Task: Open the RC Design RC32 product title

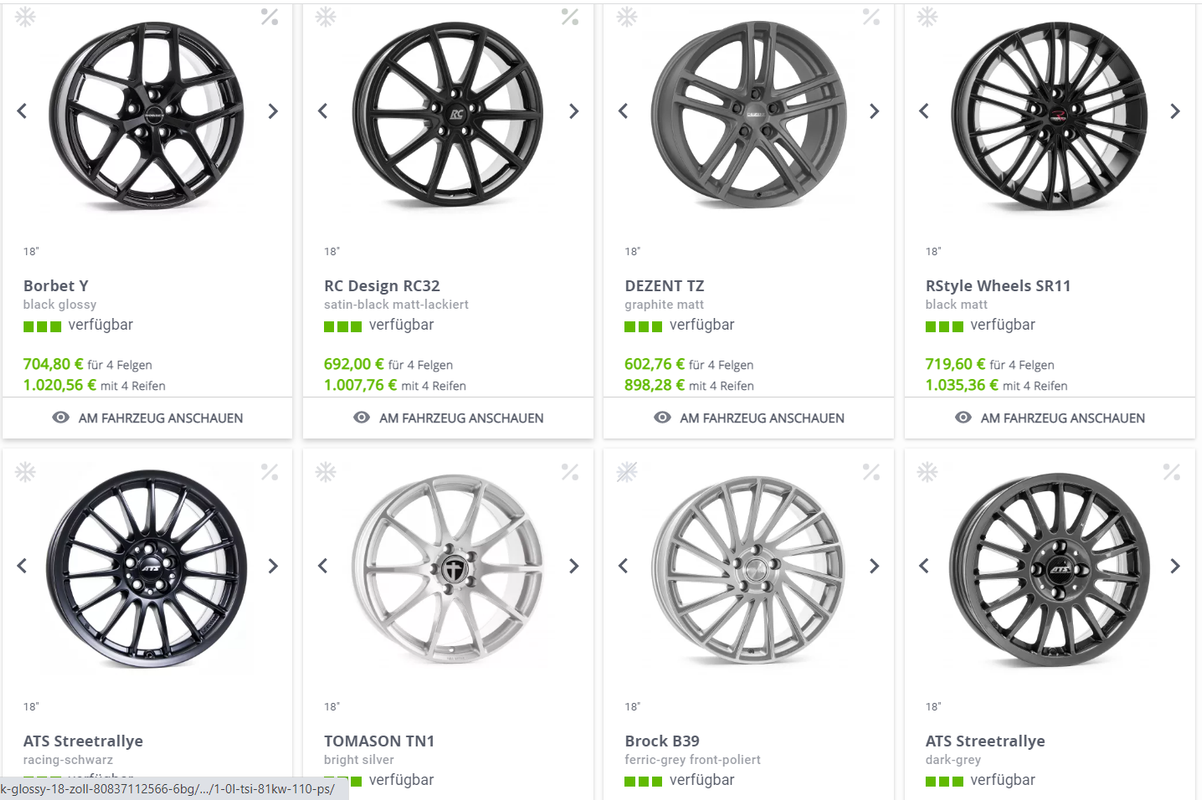Action: click(382, 286)
